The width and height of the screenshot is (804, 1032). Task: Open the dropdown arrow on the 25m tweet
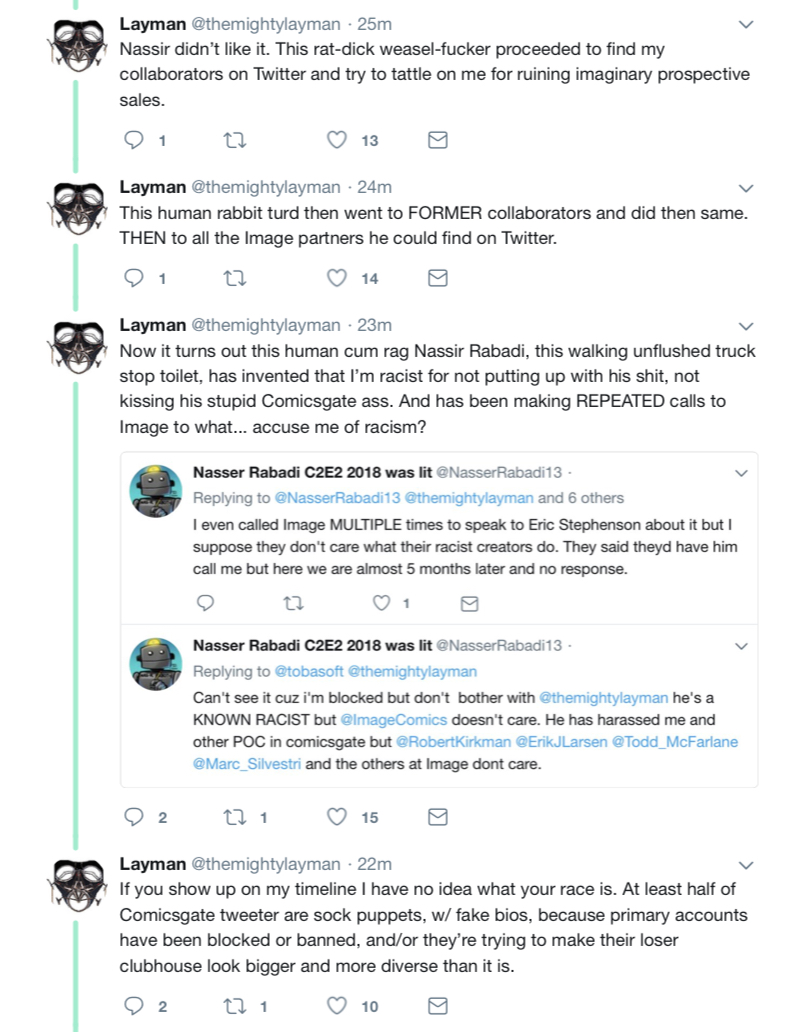click(745, 24)
